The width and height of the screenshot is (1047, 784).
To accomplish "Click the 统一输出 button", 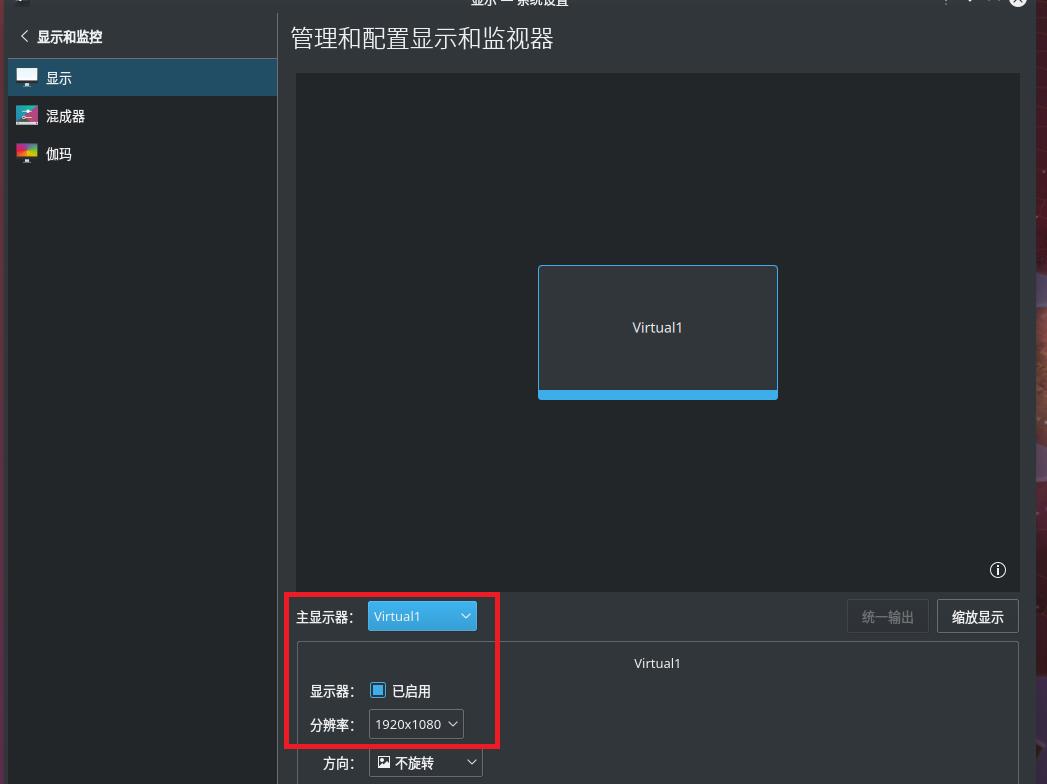I will point(887,617).
